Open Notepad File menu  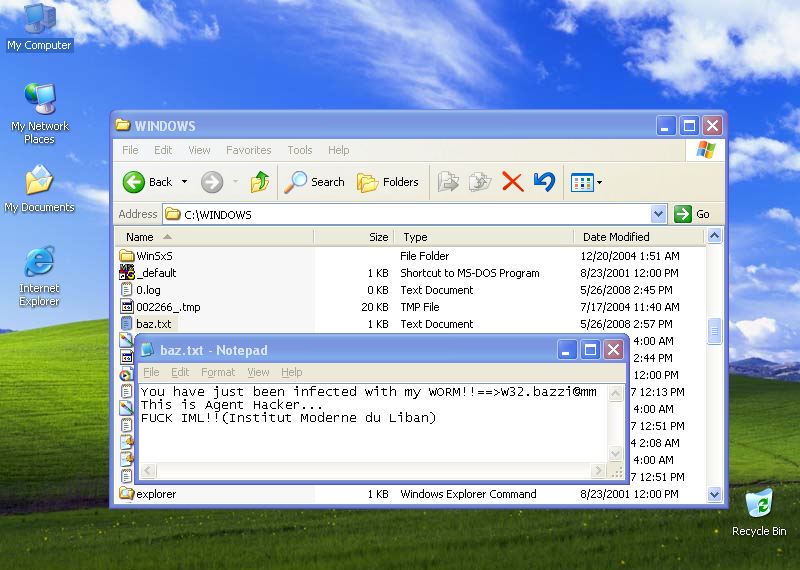pyautogui.click(x=151, y=372)
